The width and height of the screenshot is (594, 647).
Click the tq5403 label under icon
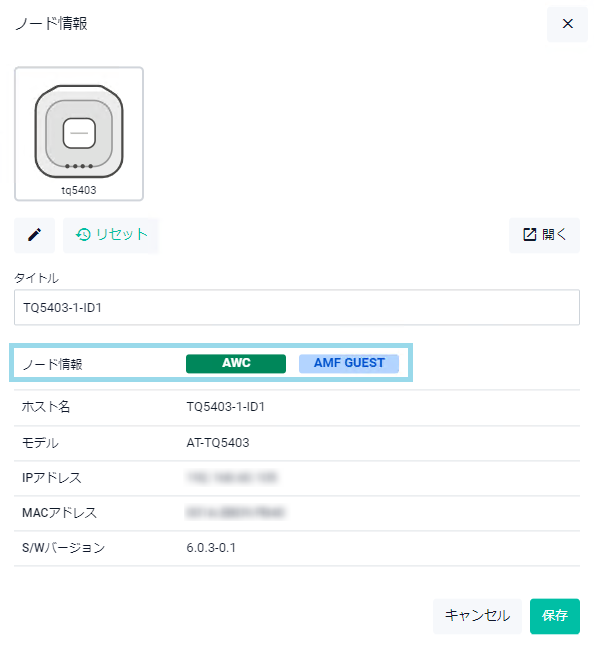click(79, 190)
